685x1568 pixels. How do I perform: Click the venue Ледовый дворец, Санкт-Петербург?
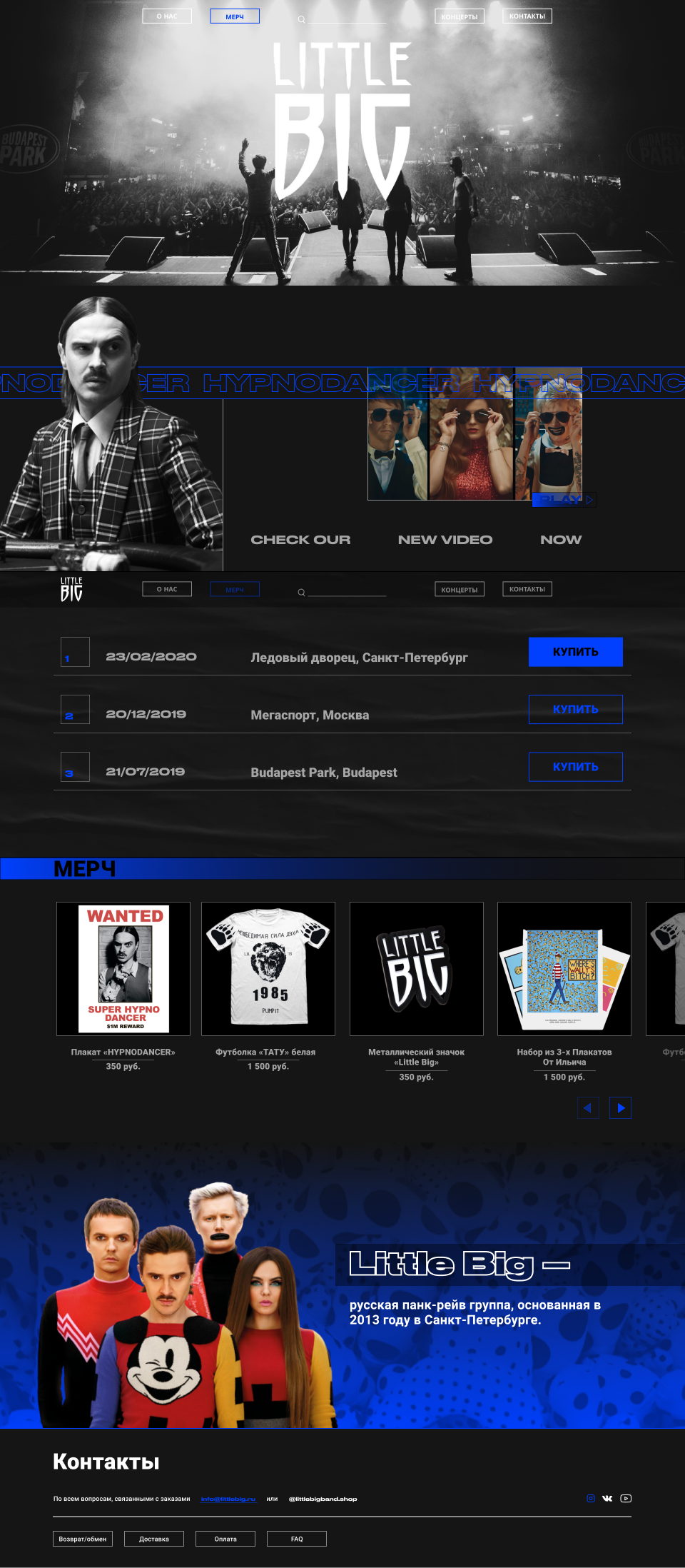359,658
